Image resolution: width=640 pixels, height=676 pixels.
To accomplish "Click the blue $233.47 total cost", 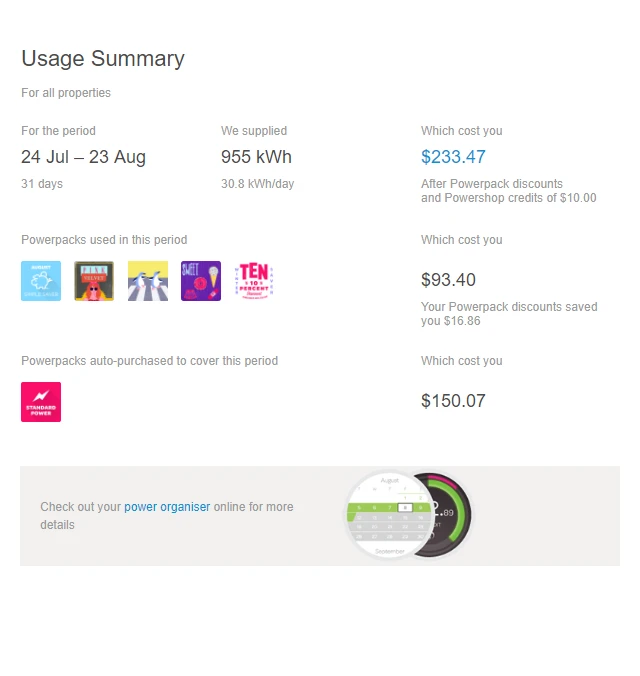I will pos(453,157).
